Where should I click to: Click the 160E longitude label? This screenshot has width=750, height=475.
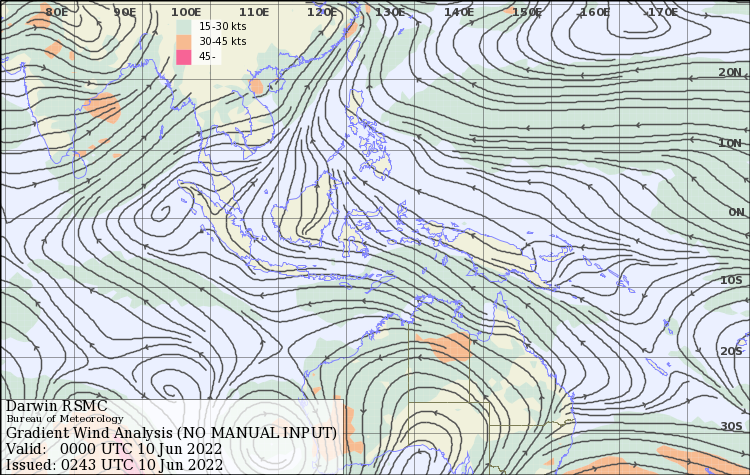click(594, 12)
